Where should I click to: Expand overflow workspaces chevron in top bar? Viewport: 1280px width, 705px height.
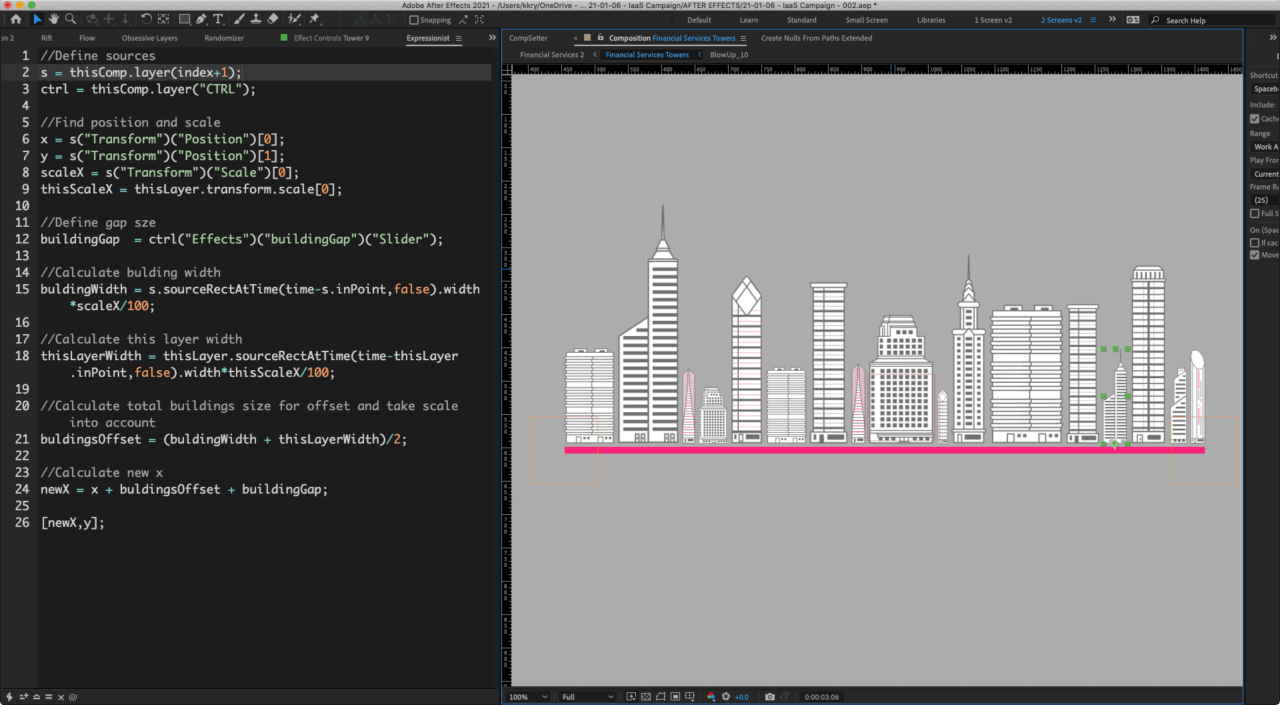pos(1112,19)
